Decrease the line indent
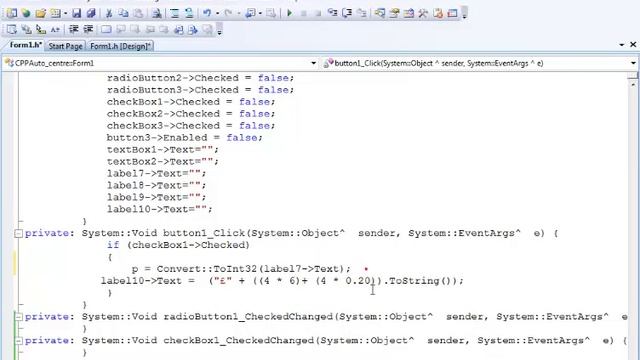Viewport: 640px width, 360px height. [73, 29]
